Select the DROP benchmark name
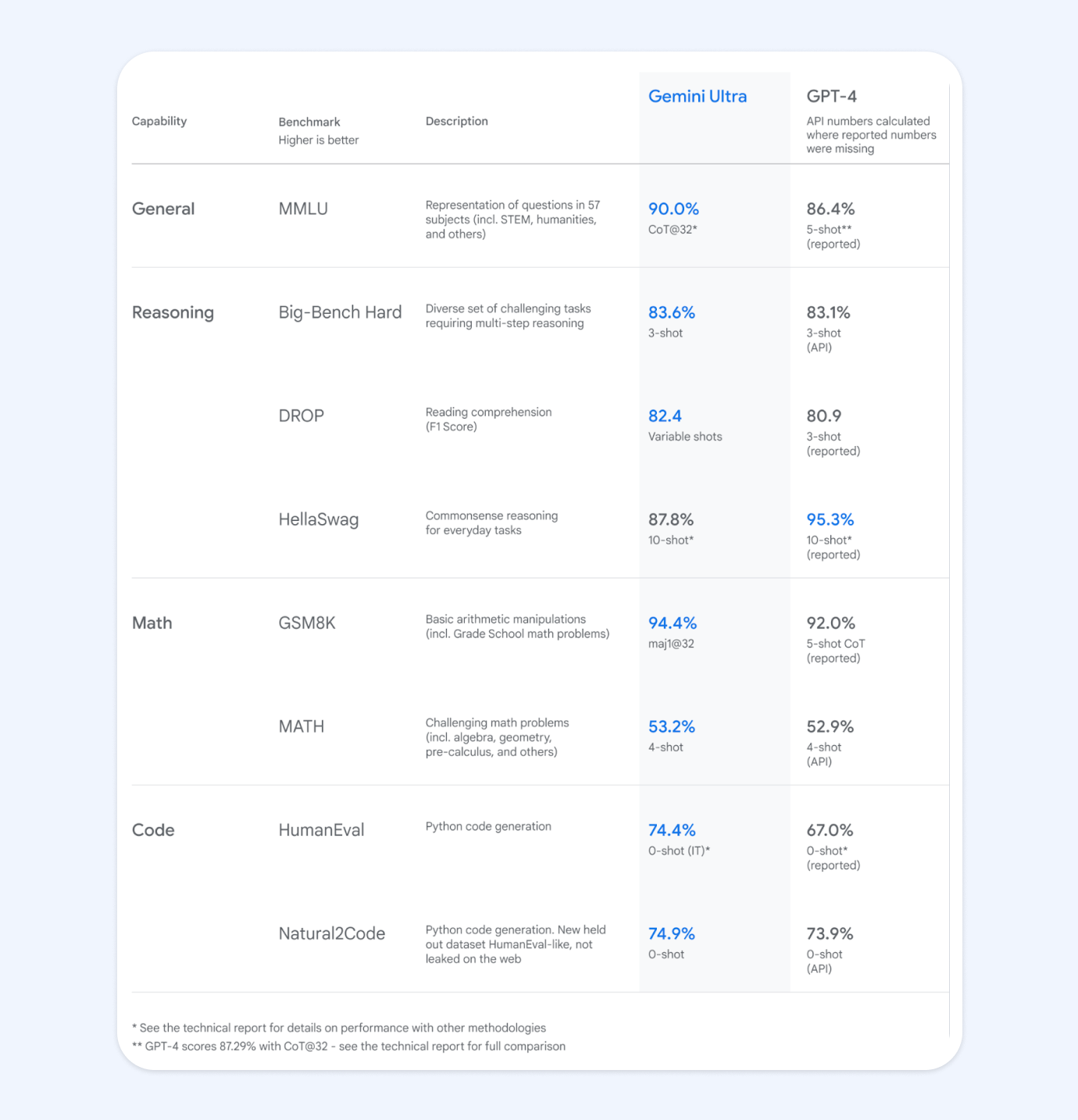 coord(301,416)
